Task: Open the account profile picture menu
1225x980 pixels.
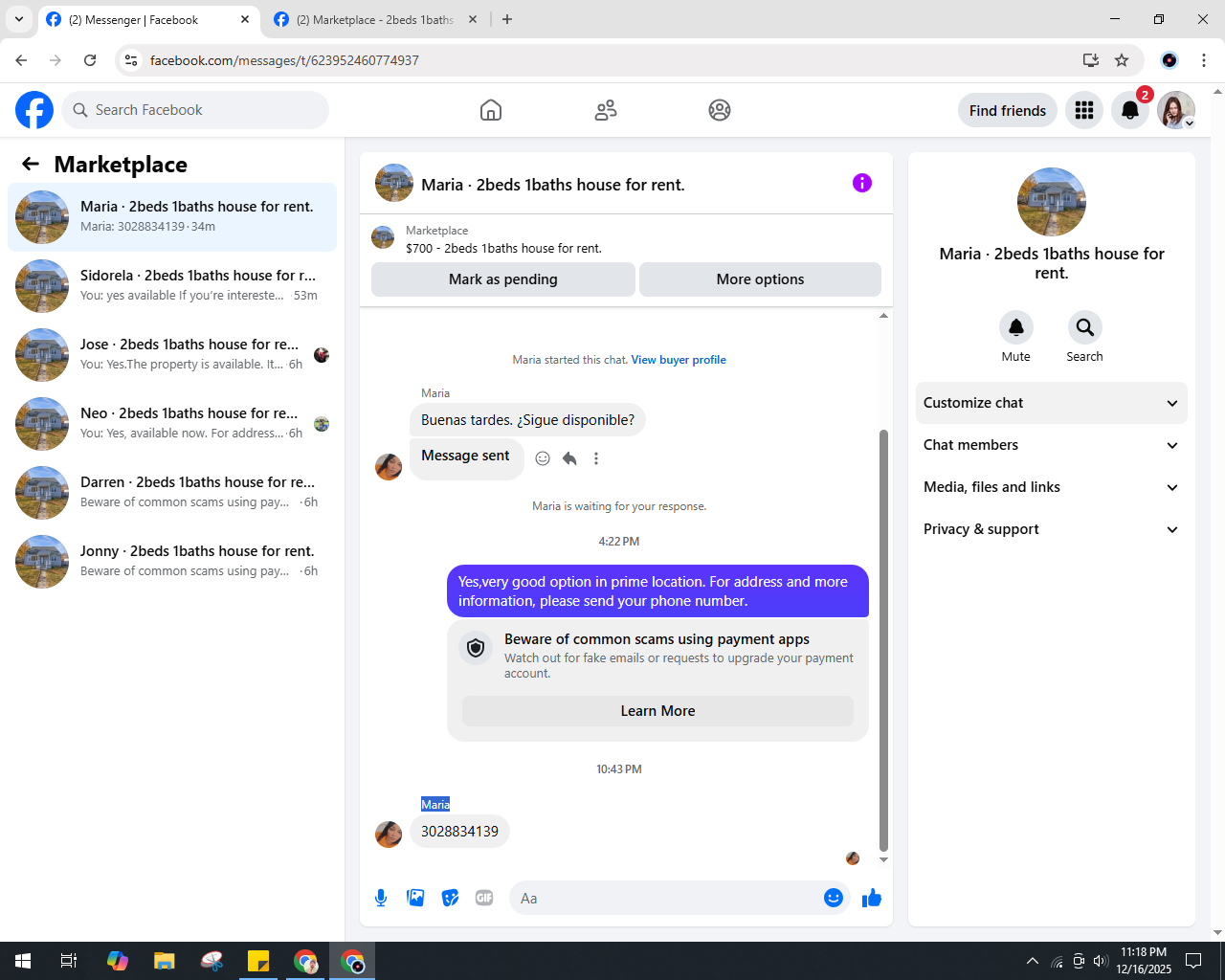Action: 1176,110
